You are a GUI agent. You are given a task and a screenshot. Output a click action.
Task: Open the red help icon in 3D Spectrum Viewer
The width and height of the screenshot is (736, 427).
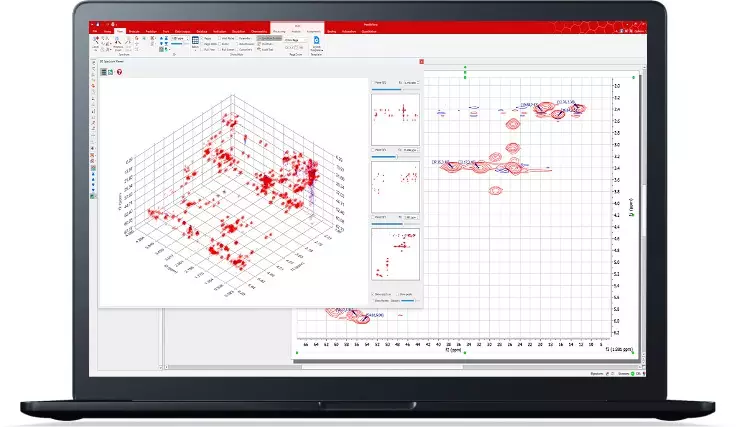pos(119,72)
